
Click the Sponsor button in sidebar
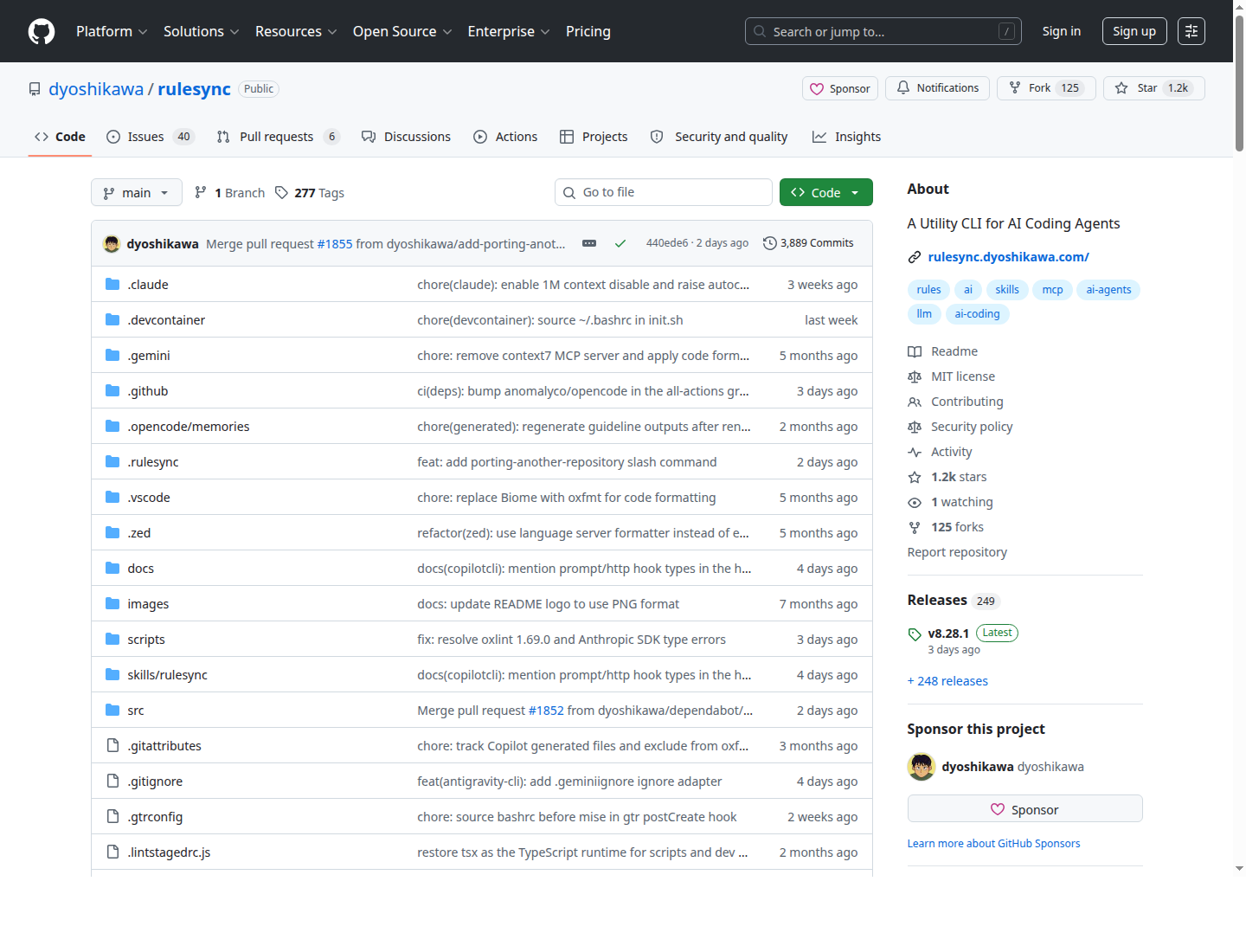coord(1024,809)
